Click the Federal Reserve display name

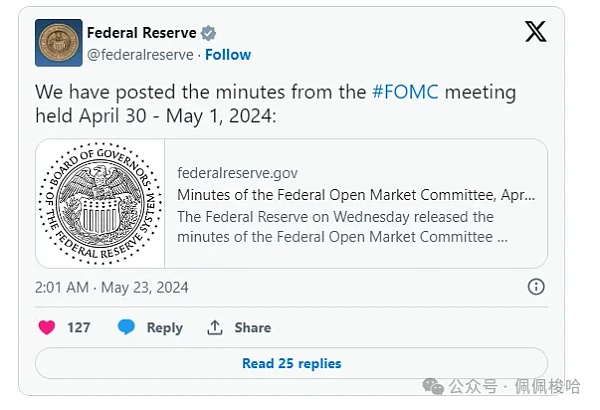click(141, 33)
